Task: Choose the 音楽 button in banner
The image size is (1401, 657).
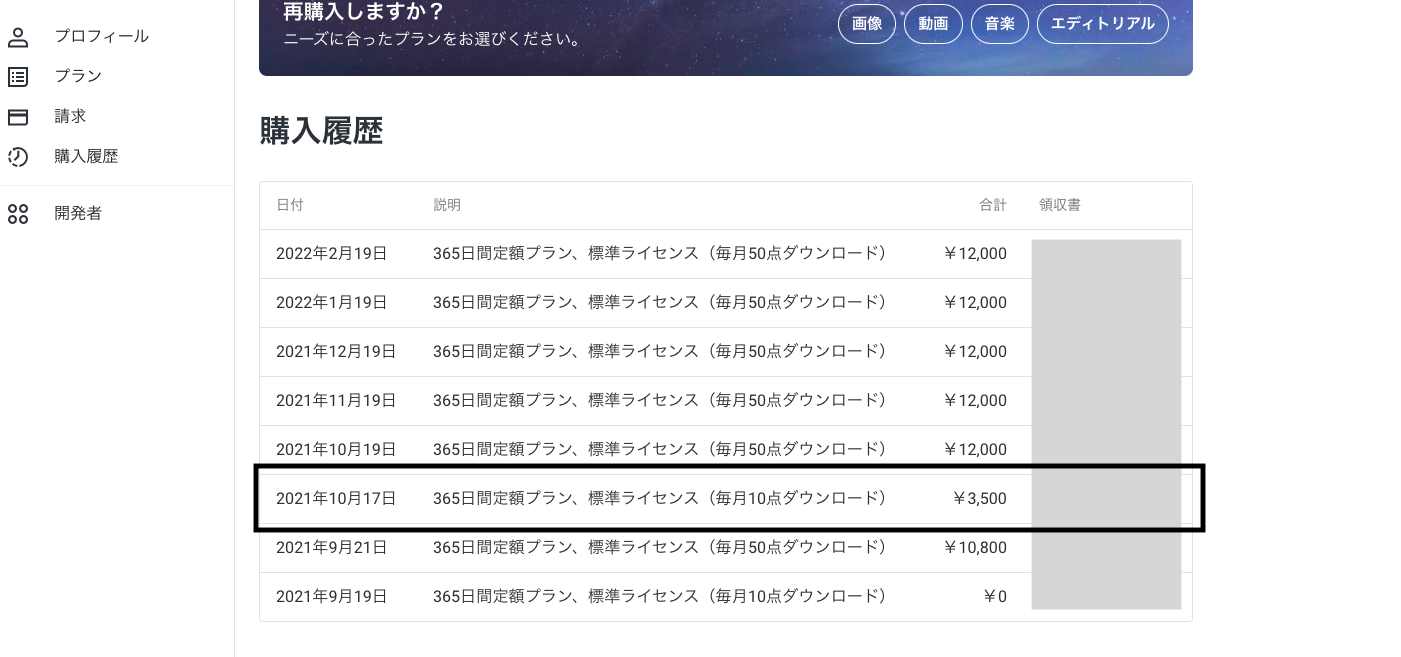Action: pyautogui.click(x=999, y=24)
